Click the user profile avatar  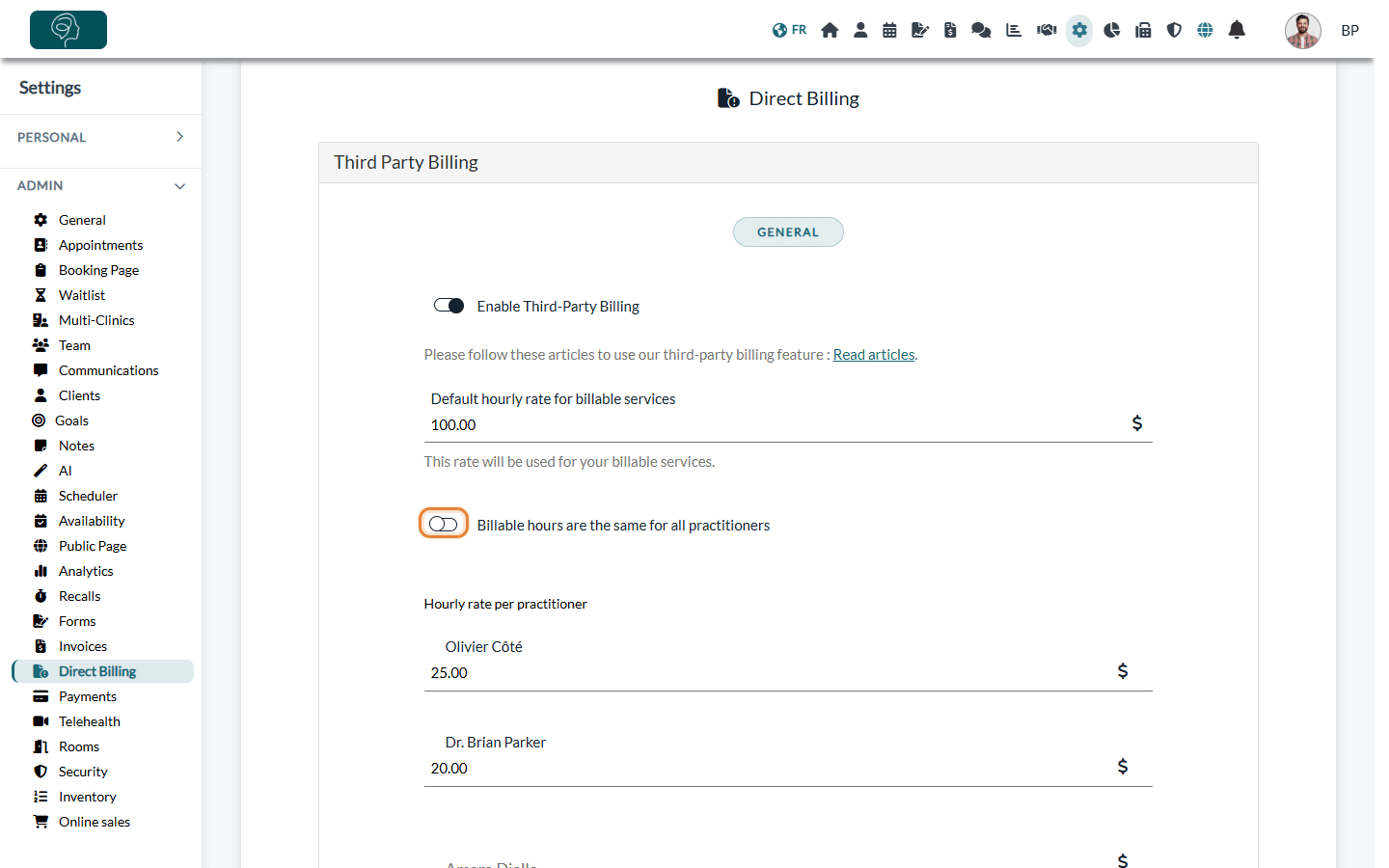click(1302, 31)
